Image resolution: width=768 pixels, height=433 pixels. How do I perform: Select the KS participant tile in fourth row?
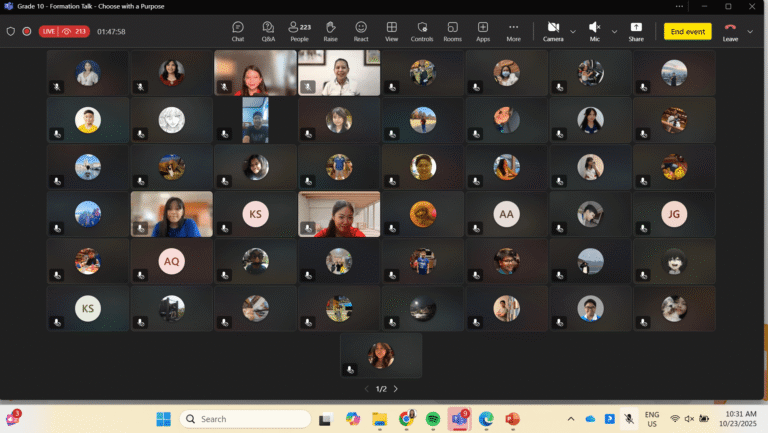(x=255, y=214)
